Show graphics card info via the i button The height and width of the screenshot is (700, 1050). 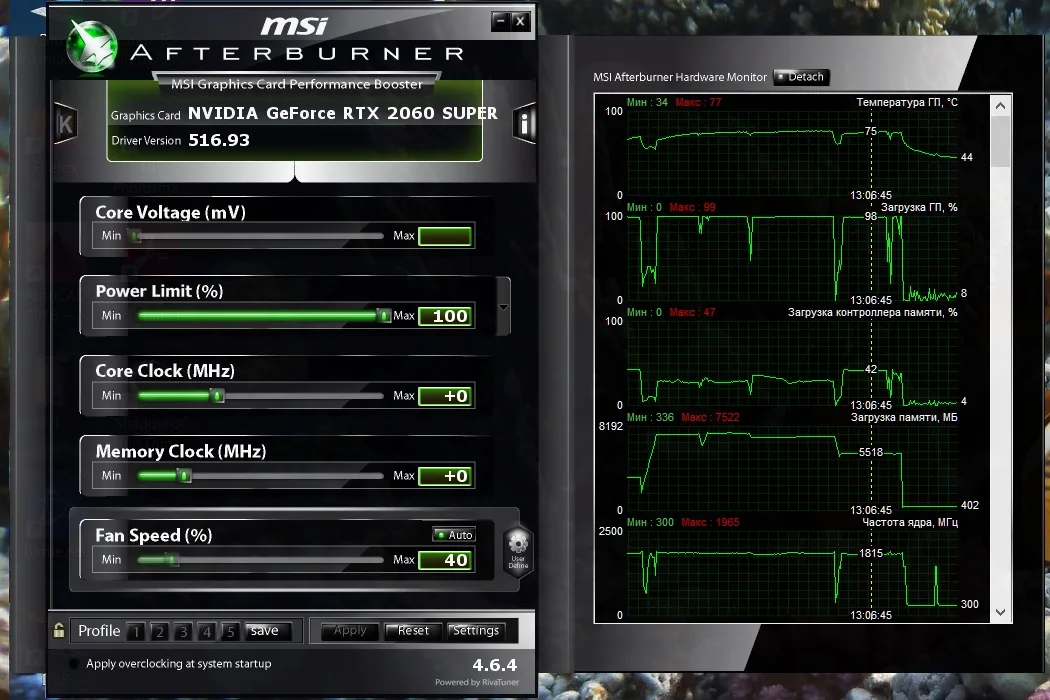(x=524, y=123)
